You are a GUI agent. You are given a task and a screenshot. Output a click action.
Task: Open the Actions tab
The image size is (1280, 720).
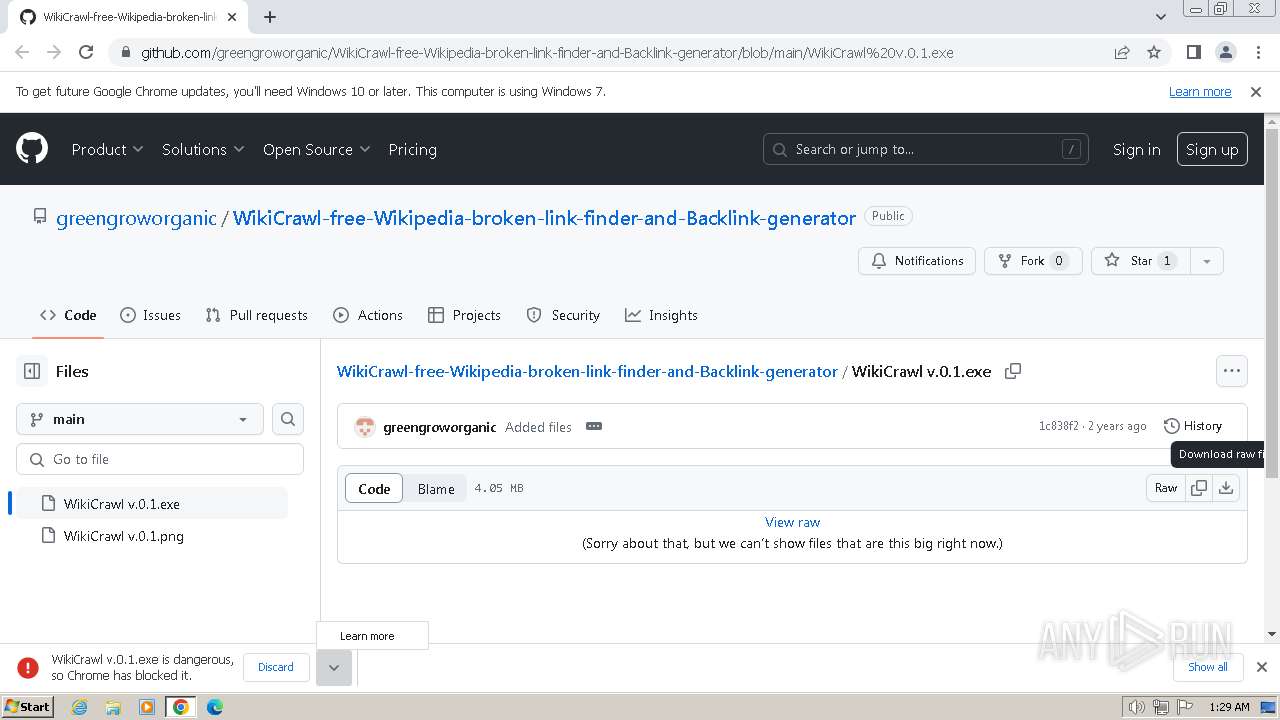368,315
